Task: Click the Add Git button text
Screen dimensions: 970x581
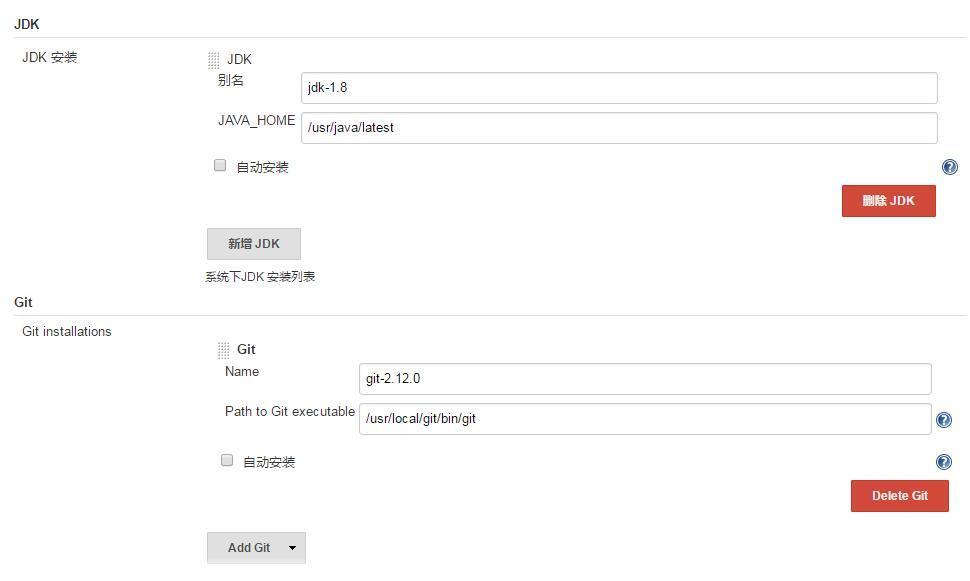Action: (248, 548)
